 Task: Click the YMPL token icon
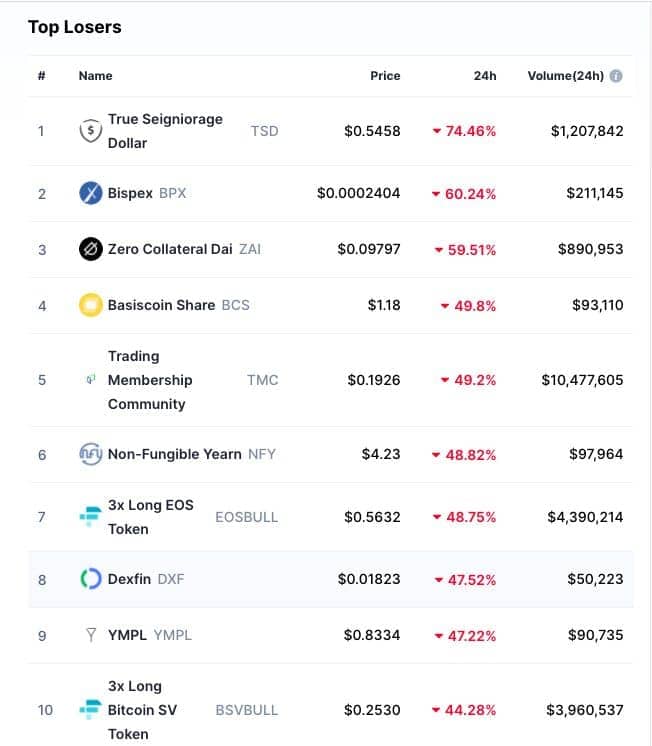point(90,635)
